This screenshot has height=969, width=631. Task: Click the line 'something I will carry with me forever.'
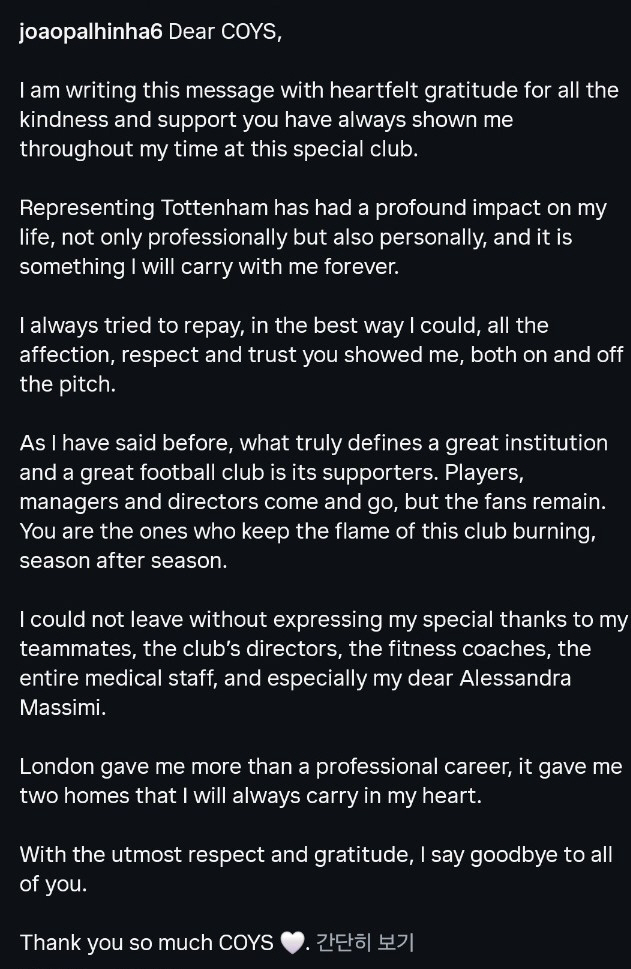point(210,266)
